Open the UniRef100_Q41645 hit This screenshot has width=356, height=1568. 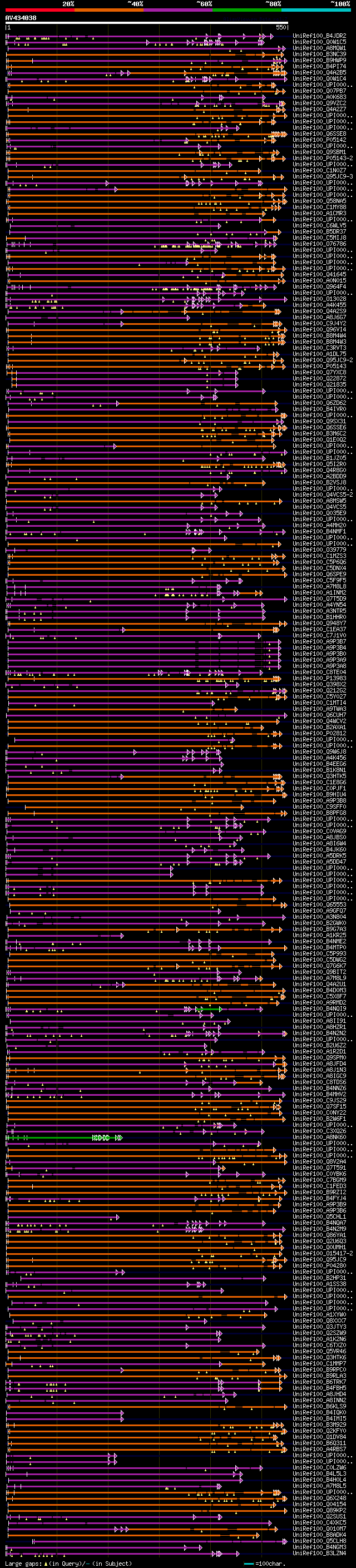tap(319, 275)
